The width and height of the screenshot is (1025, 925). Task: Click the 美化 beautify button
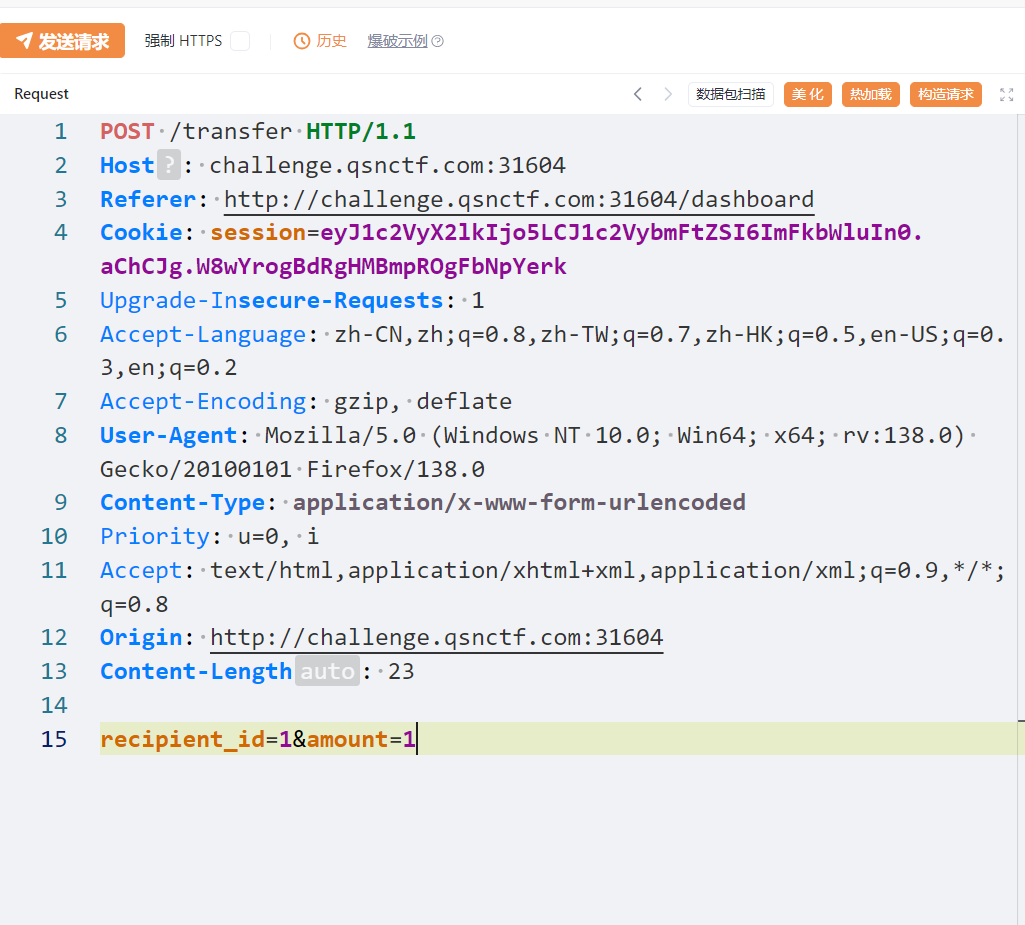point(807,94)
